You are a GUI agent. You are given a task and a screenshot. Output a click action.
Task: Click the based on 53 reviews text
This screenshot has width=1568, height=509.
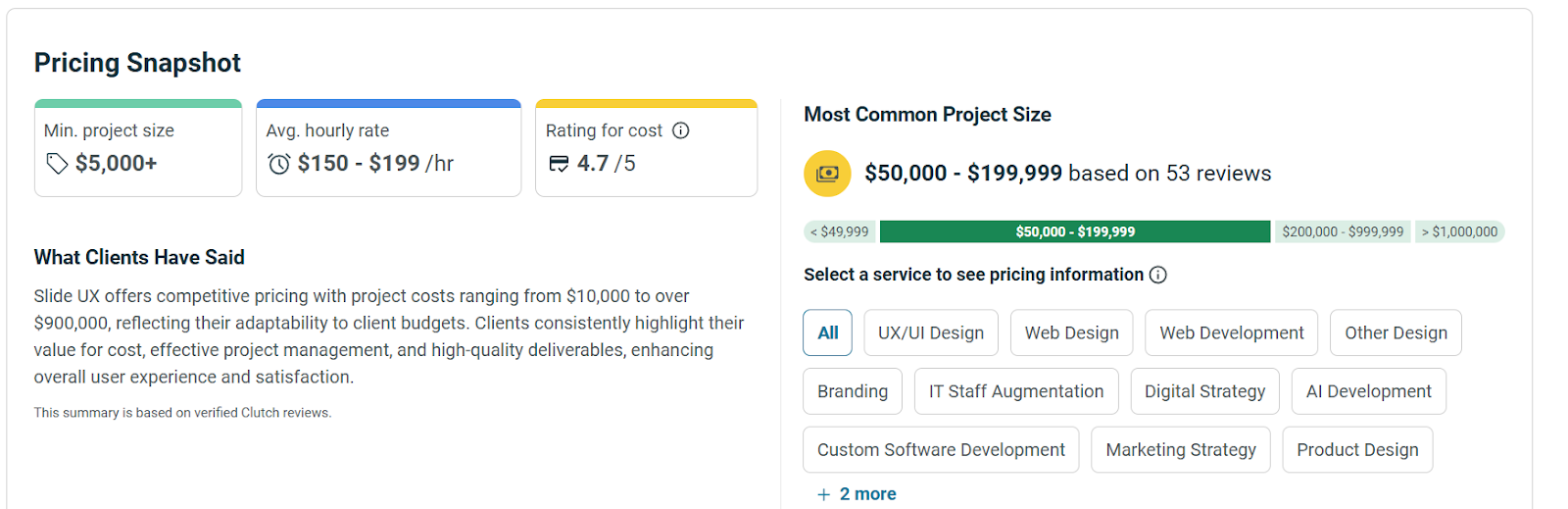click(x=1170, y=174)
